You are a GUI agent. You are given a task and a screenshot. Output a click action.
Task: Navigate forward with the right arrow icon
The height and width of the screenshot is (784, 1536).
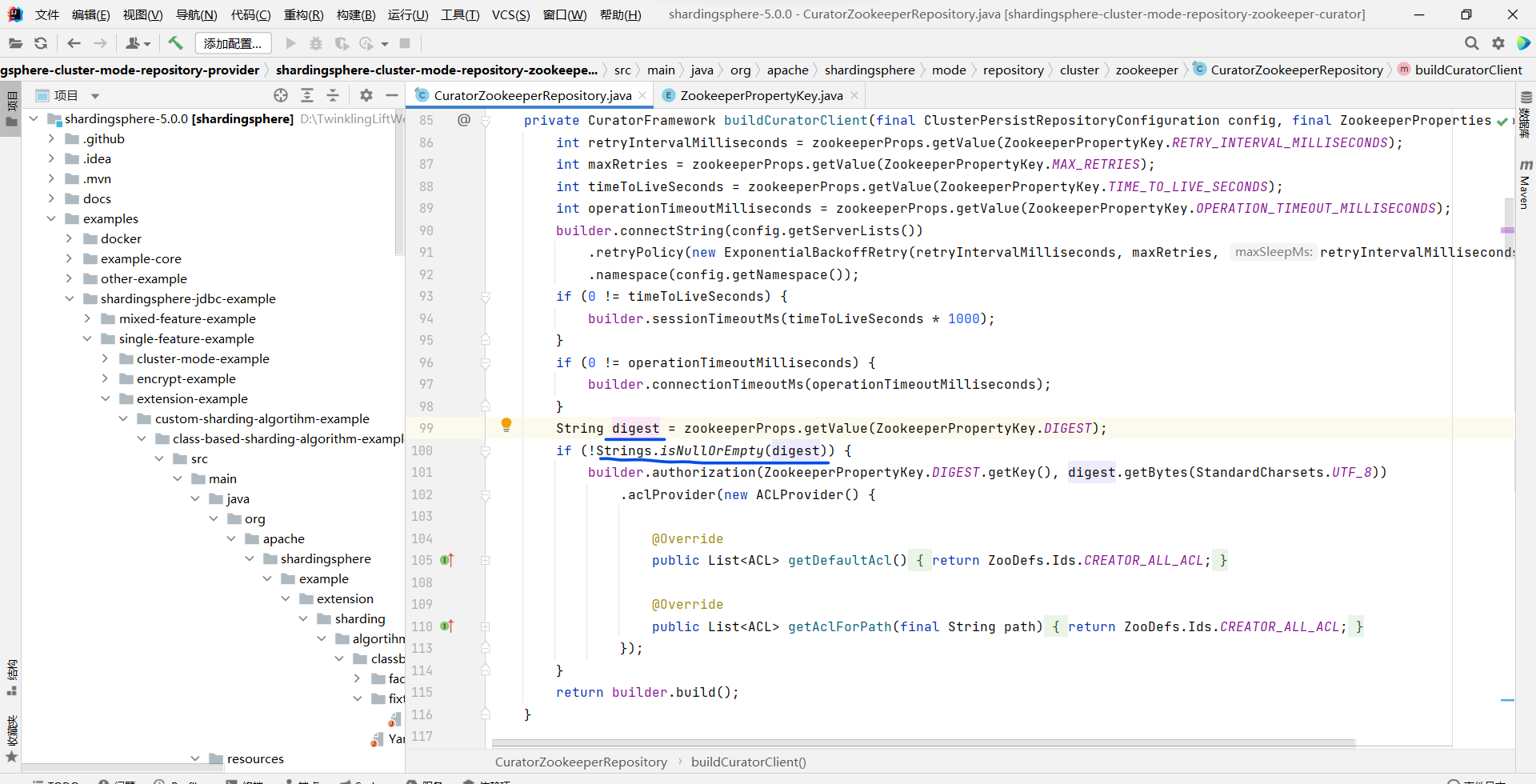point(100,43)
